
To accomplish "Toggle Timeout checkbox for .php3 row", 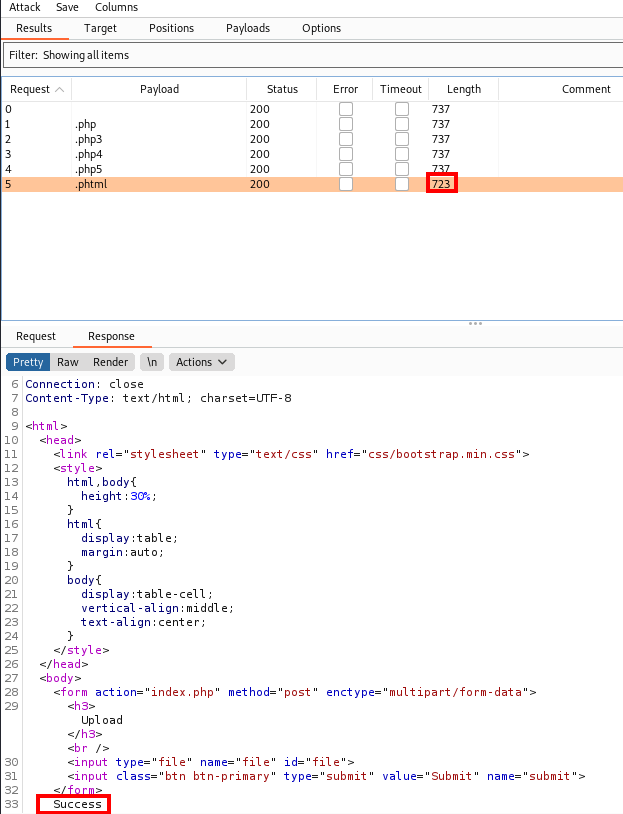I will click(x=402, y=139).
